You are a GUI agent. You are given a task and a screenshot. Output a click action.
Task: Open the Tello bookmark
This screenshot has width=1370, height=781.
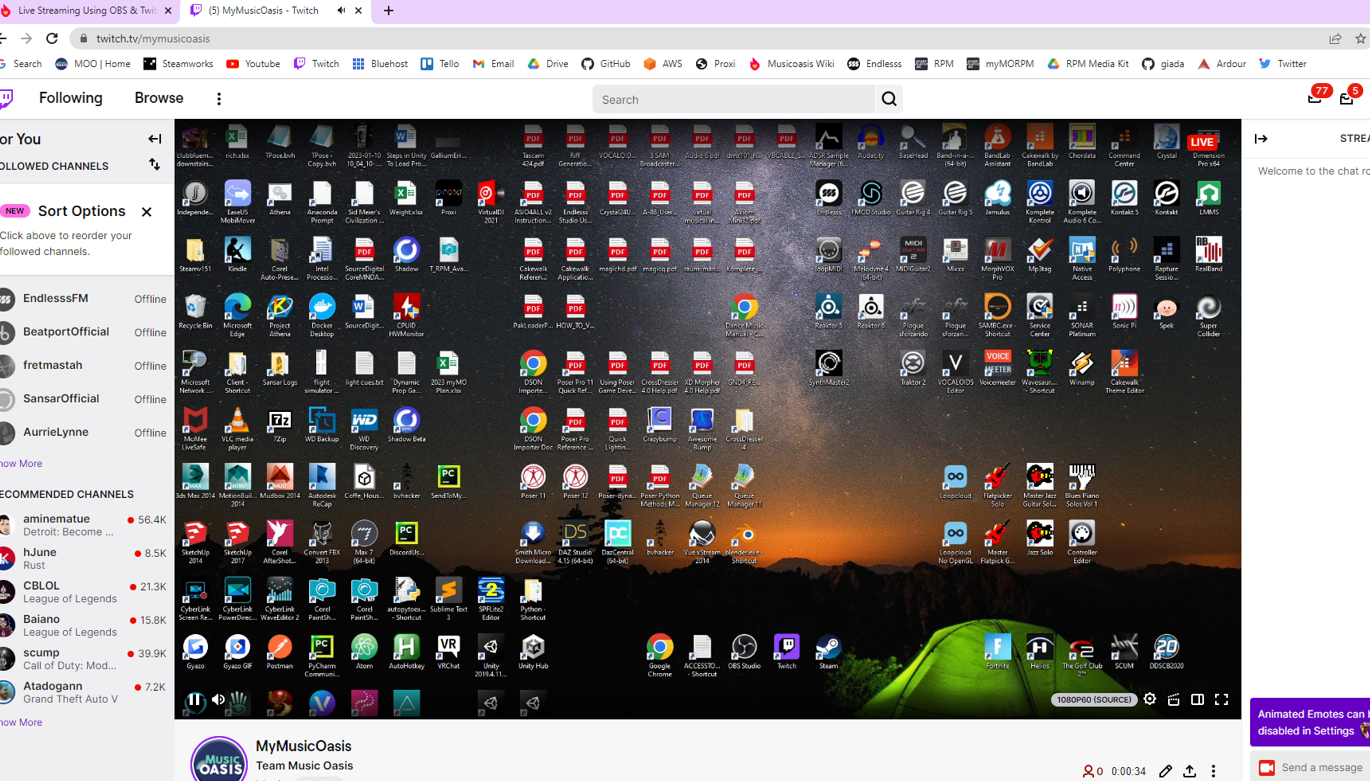[x=440, y=64]
